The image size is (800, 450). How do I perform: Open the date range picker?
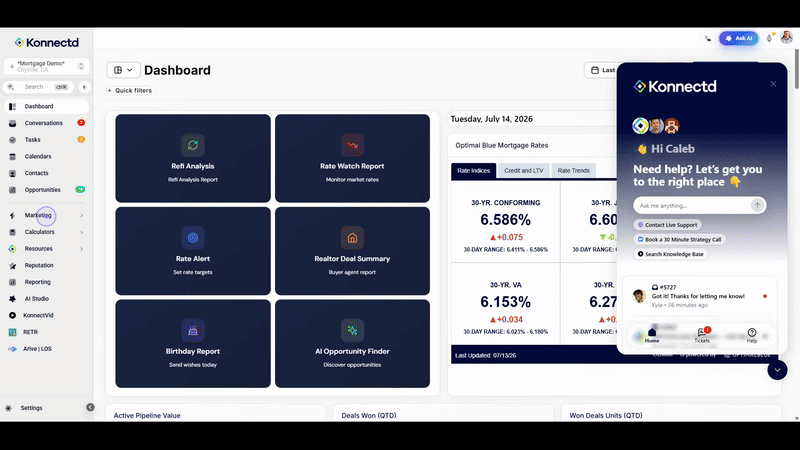point(601,70)
